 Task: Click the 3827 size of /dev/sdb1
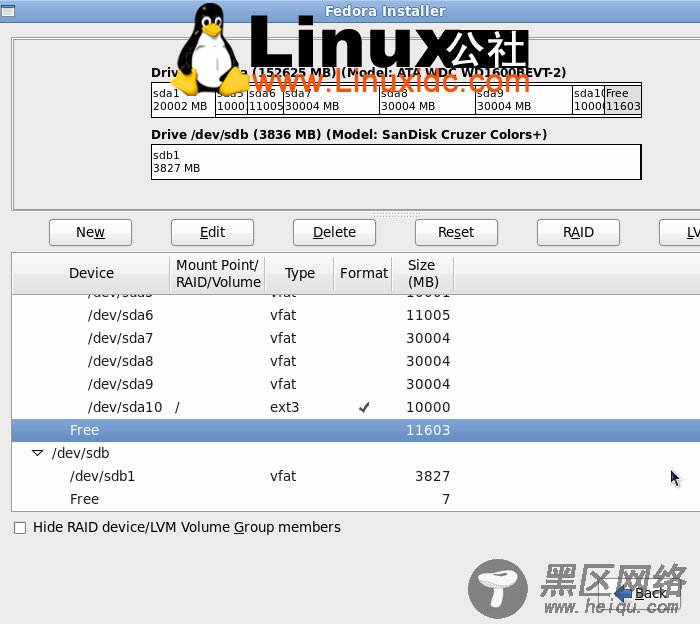click(x=432, y=476)
